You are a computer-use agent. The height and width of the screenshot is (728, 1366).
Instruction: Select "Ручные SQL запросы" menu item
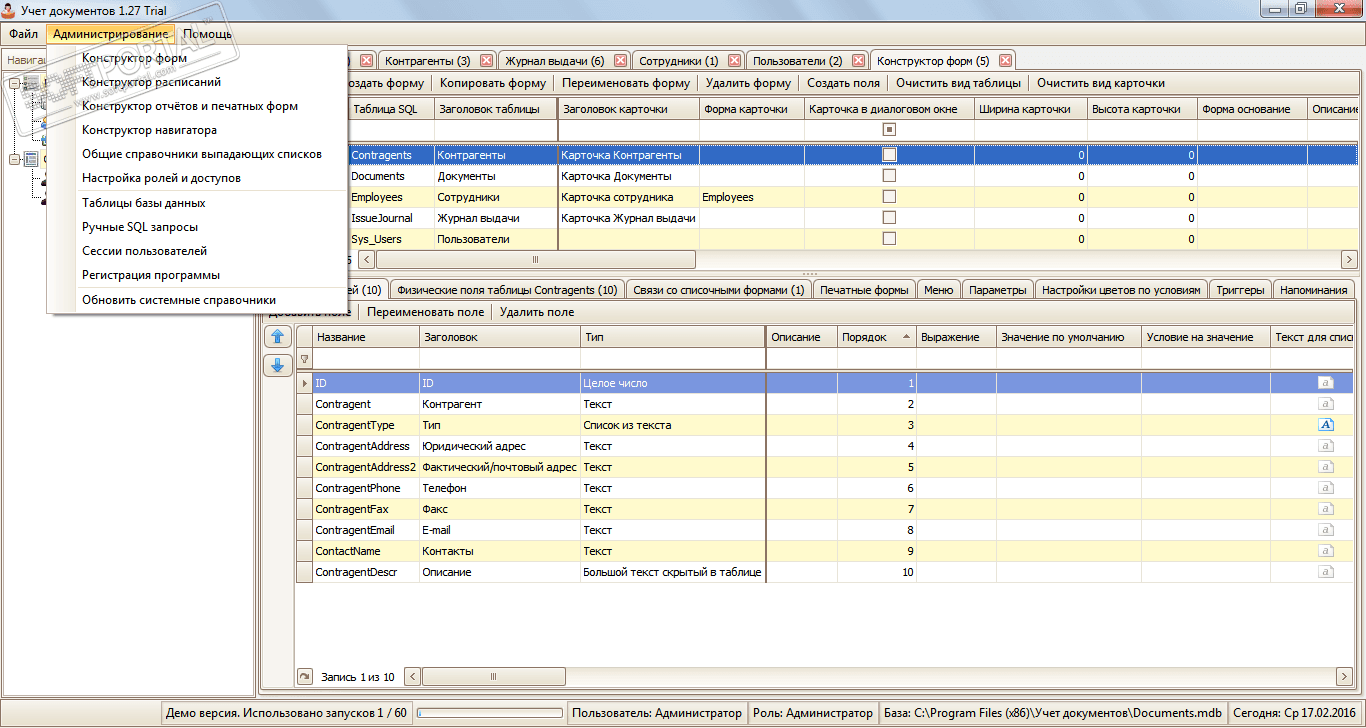[140, 227]
